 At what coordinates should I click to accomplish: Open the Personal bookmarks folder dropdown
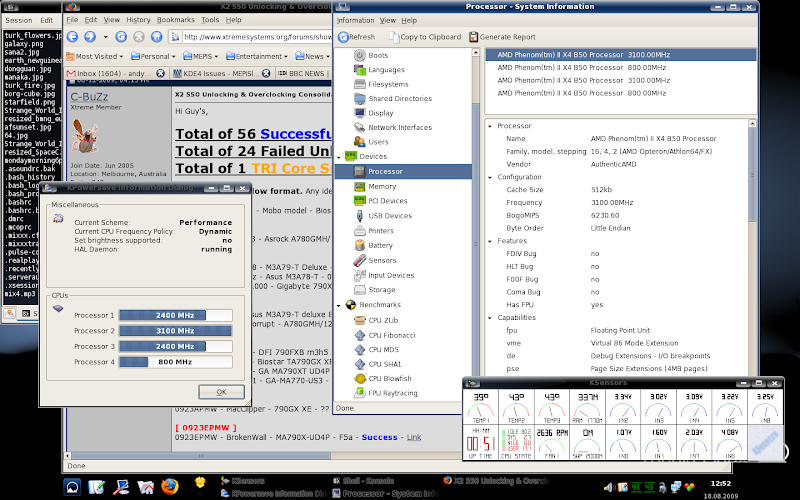153,56
